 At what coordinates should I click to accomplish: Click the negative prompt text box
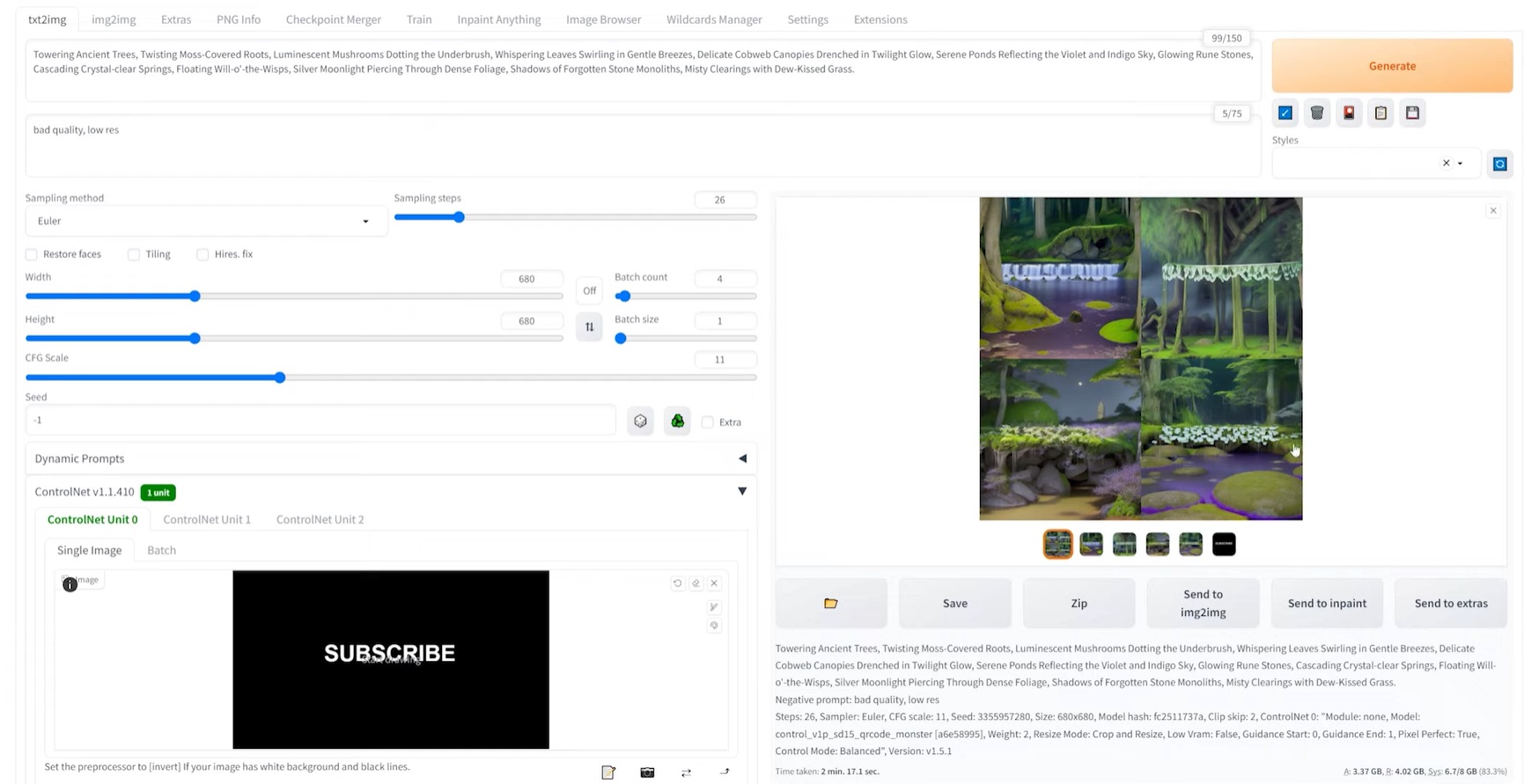pyautogui.click(x=643, y=146)
